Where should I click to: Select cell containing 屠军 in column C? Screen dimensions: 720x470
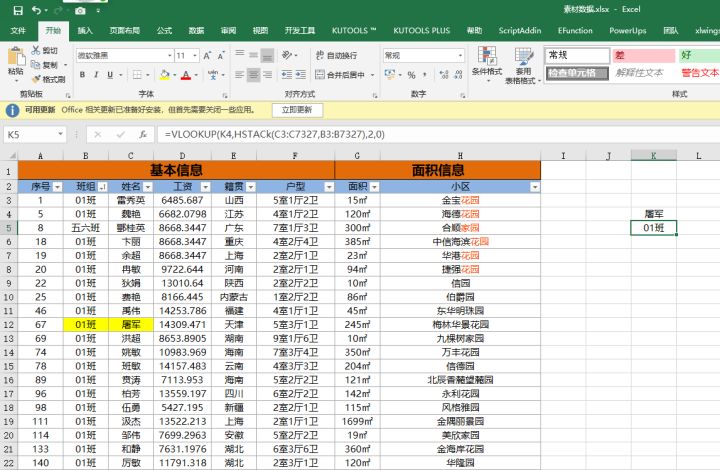point(131,325)
